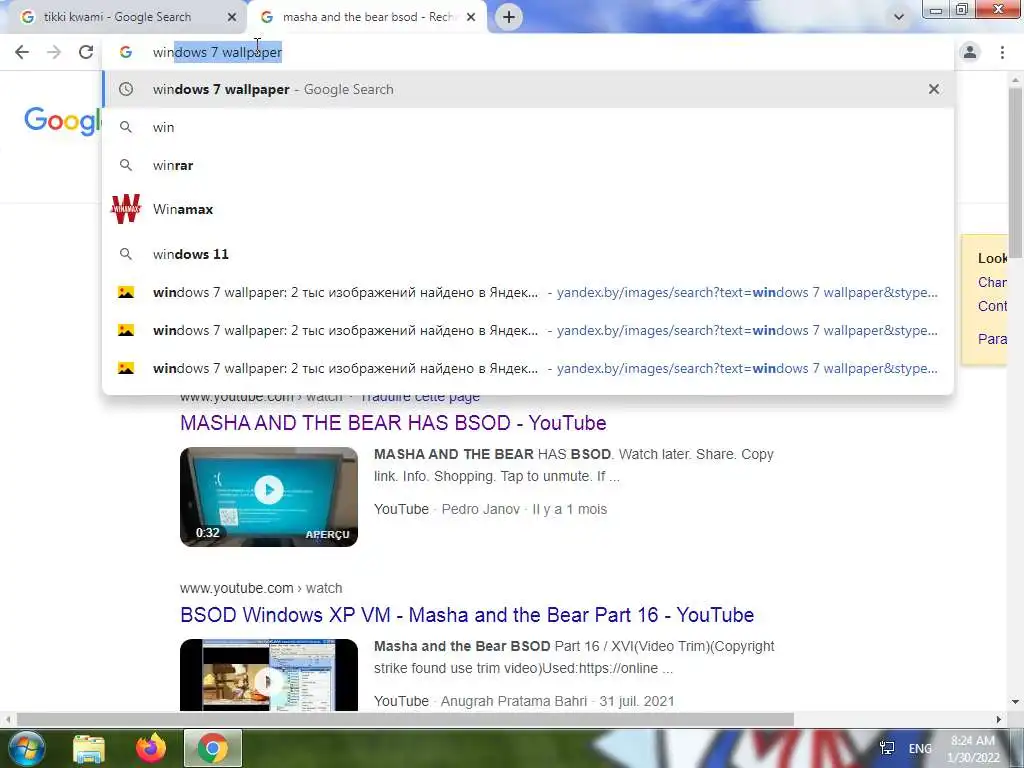
Task: Click the horizontal scrollbar thumb
Action: tap(405, 720)
